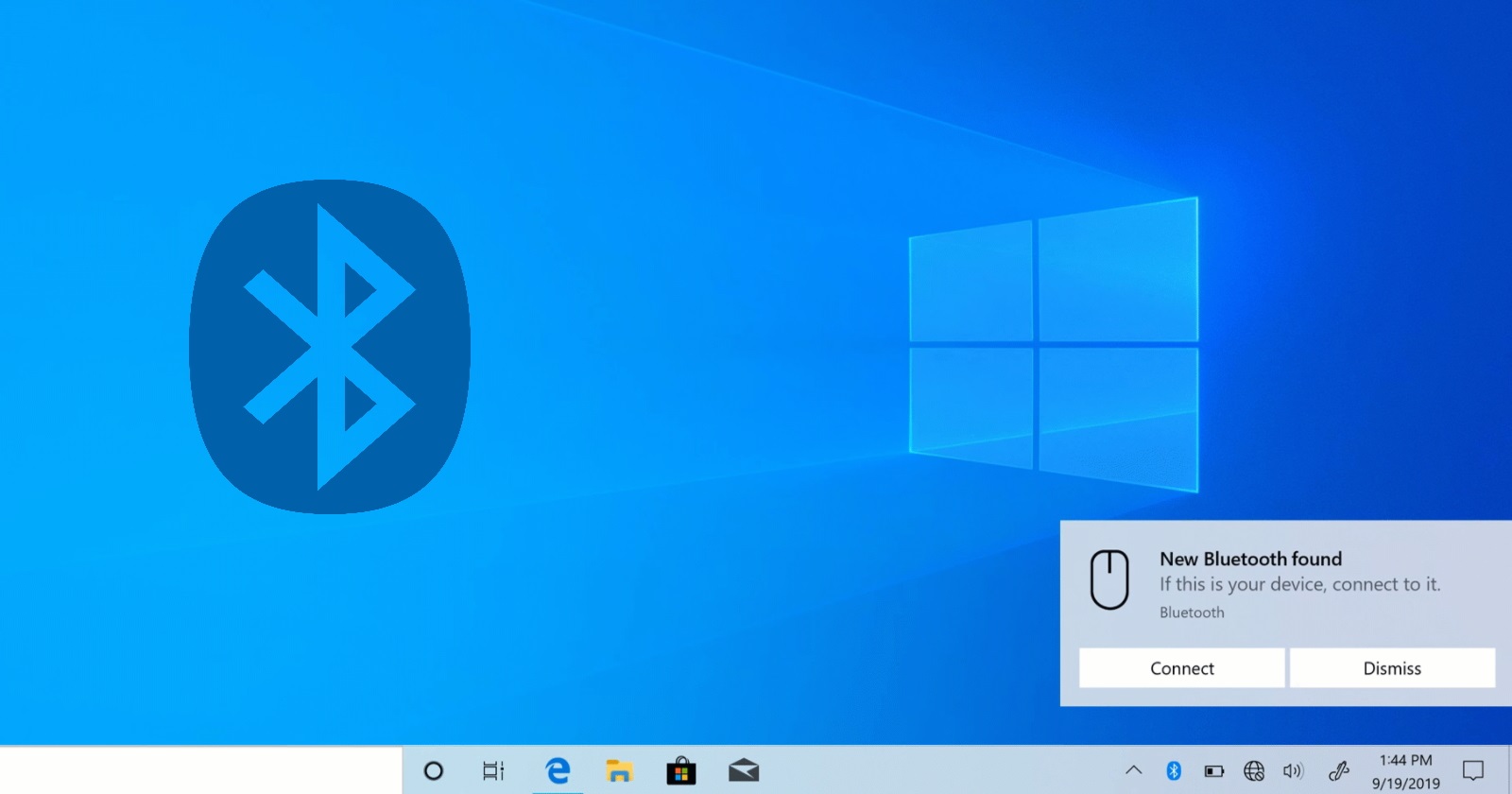
Task: Click the Bluetooth tray icon
Action: click(1174, 771)
